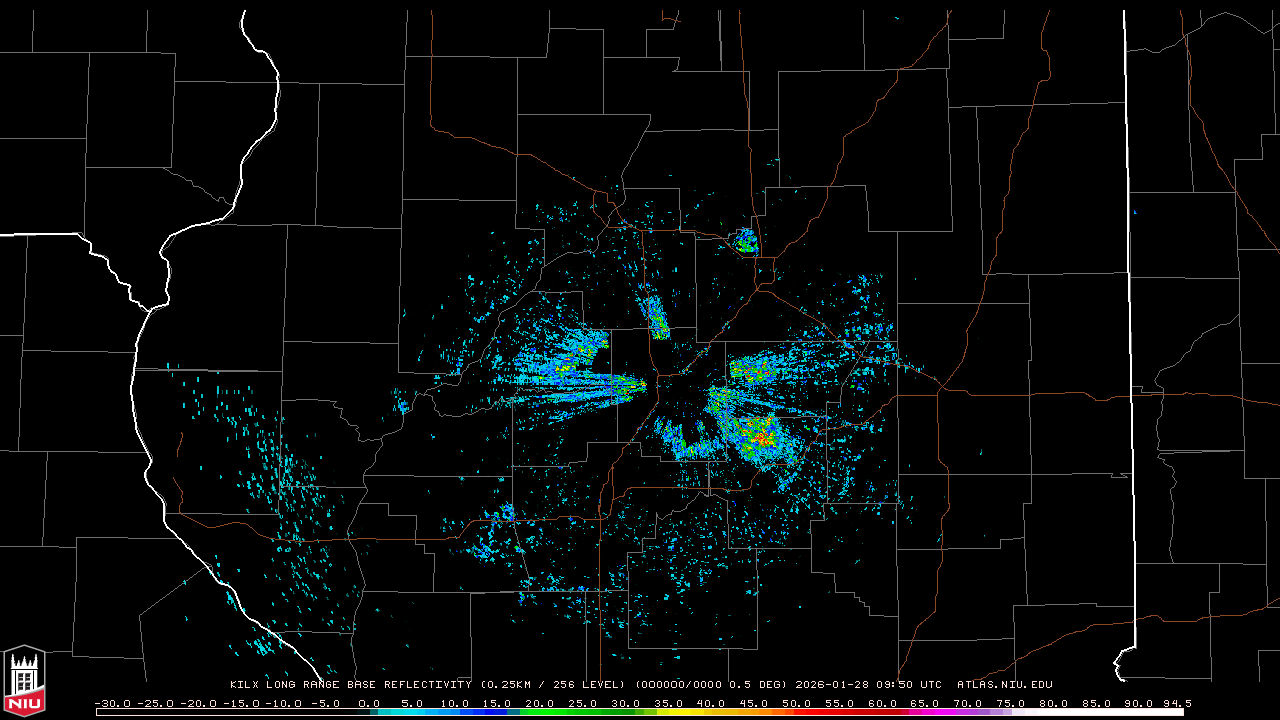Viewport: 1280px width, 720px height.
Task: Click the -25.0 scale label
Action: point(156,703)
